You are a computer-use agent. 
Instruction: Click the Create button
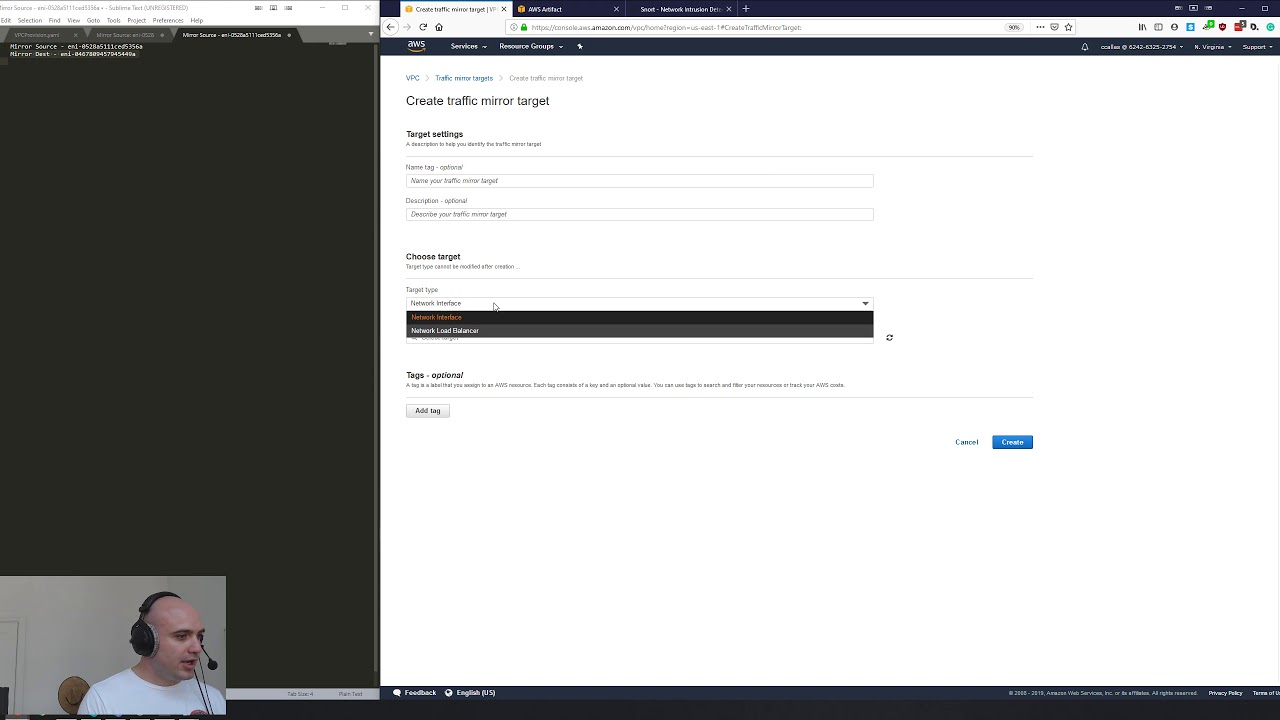point(1012,442)
